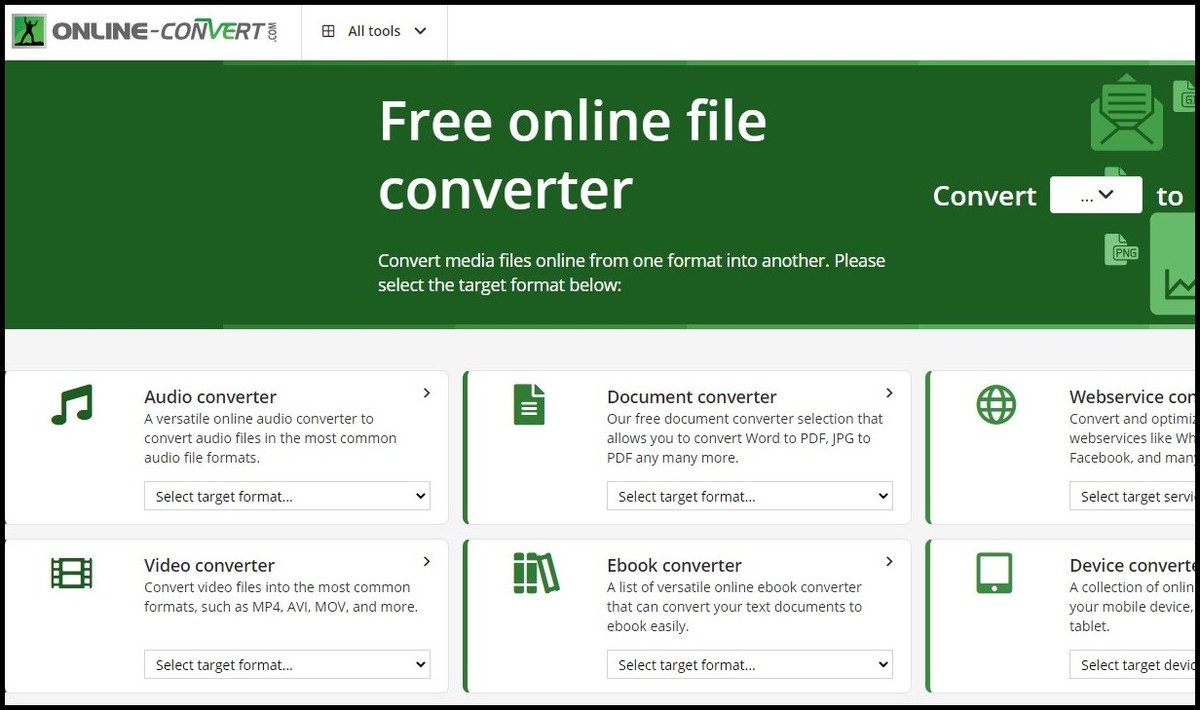The height and width of the screenshot is (710, 1200).
Task: Click the 'Convert' label in the banner
Action: click(x=984, y=196)
